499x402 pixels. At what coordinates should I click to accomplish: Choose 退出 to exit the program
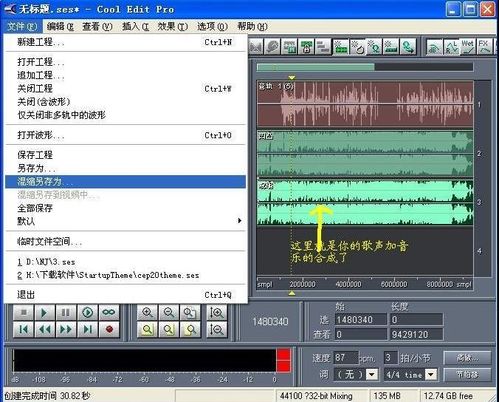point(125,295)
